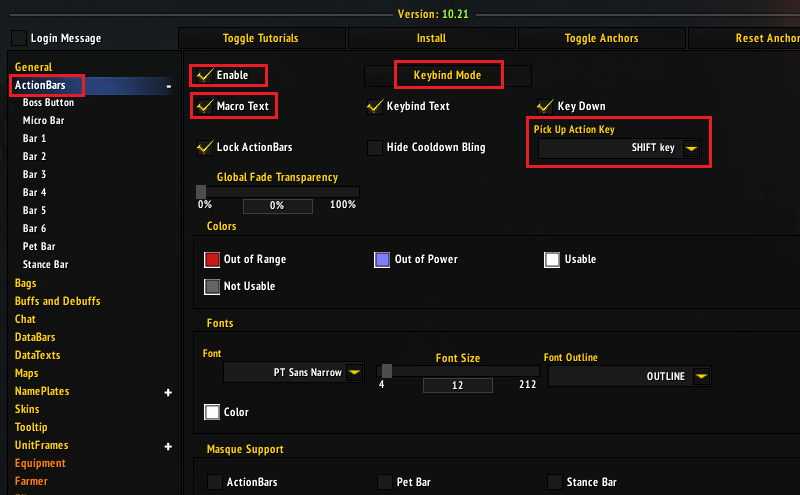Uncheck the Lock ActionBars checkbox
This screenshot has width=800, height=495.
205,148
